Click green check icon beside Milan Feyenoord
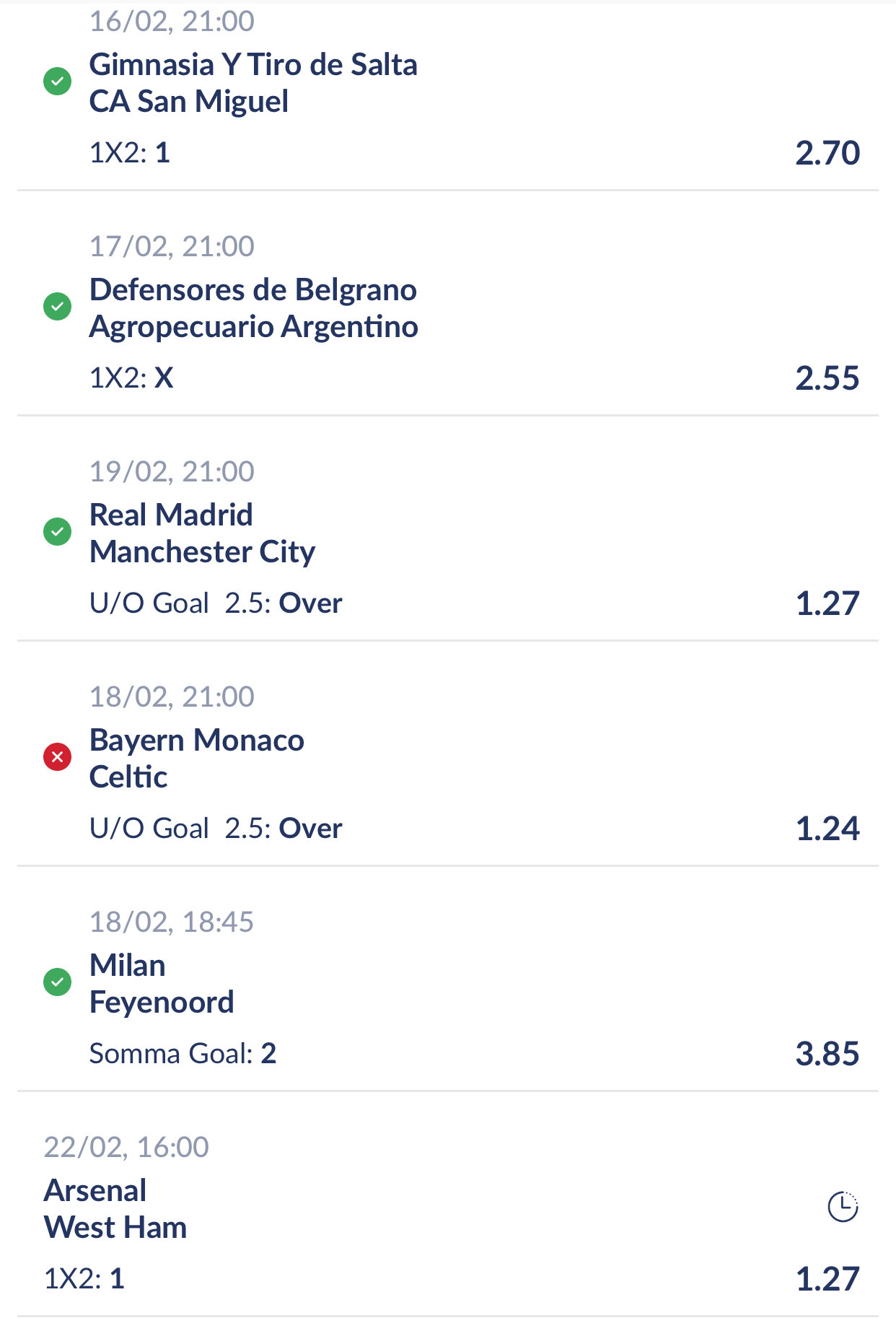Image resolution: width=896 pixels, height=1318 pixels. (58, 982)
